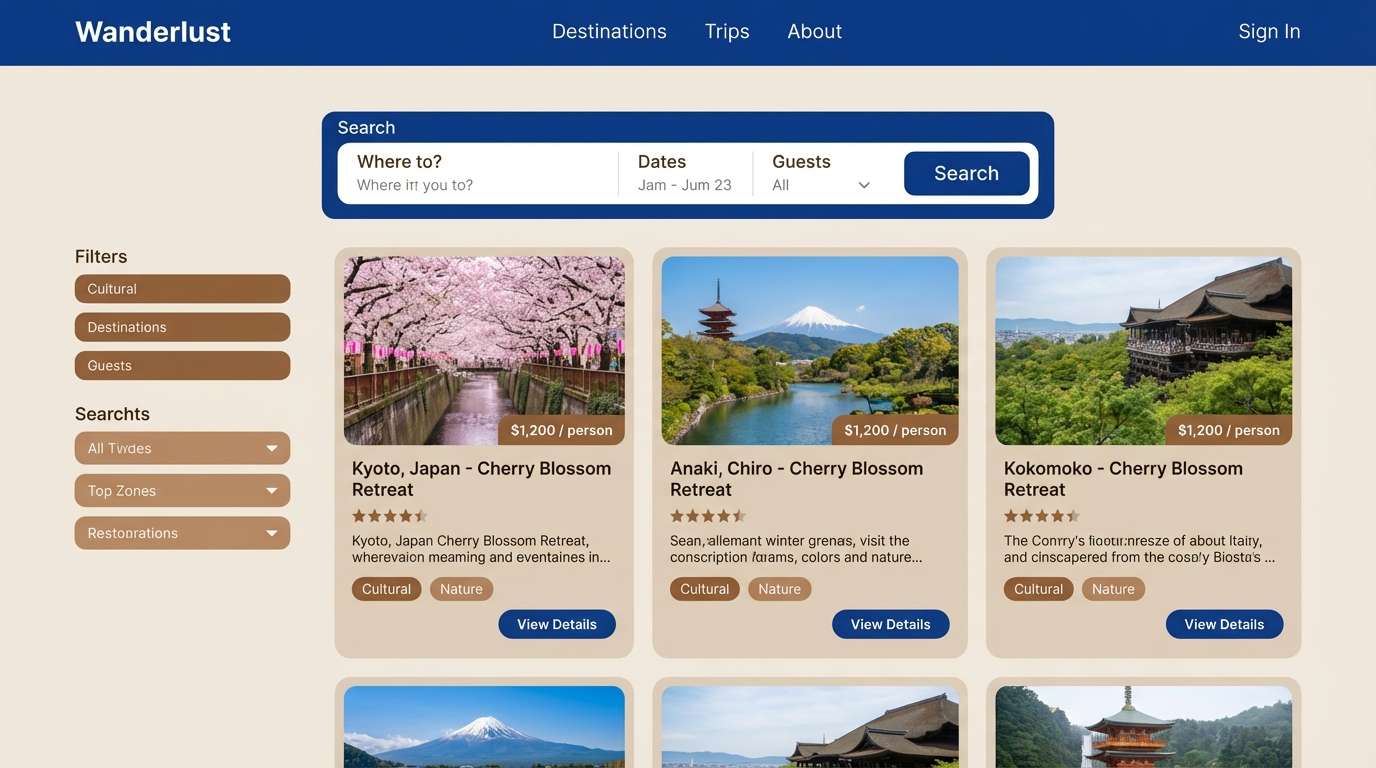Select the Cultural tag on the Kyoto card
Image resolution: width=1376 pixels, height=768 pixels.
click(x=386, y=588)
